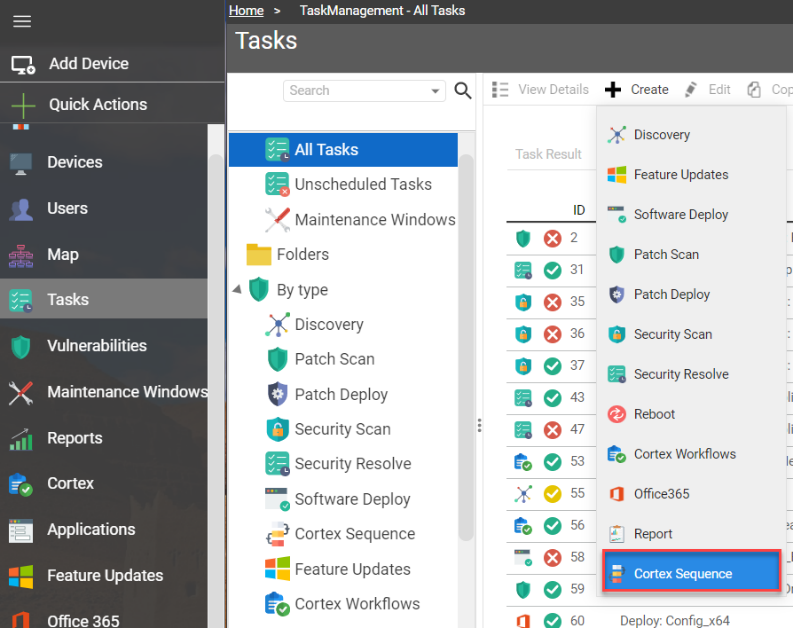Click the Create button in toolbar
793x628 pixels.
(637, 89)
